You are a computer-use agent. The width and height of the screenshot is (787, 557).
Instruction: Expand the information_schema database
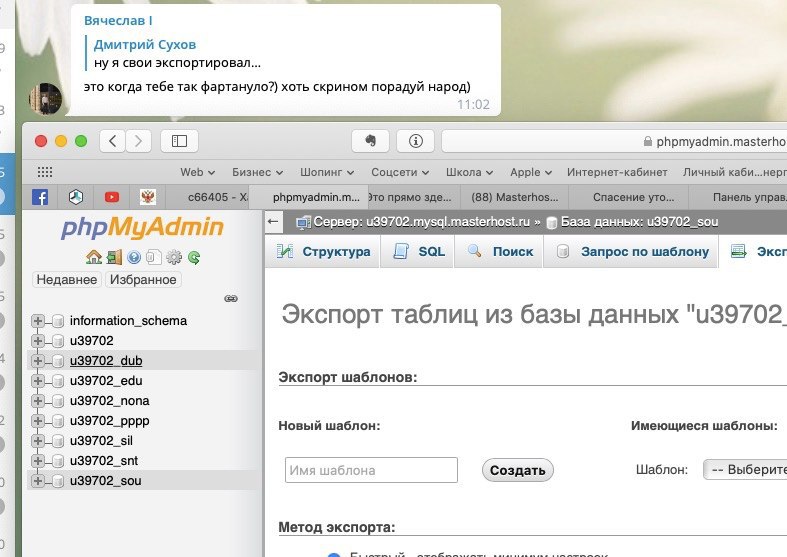[x=38, y=321]
